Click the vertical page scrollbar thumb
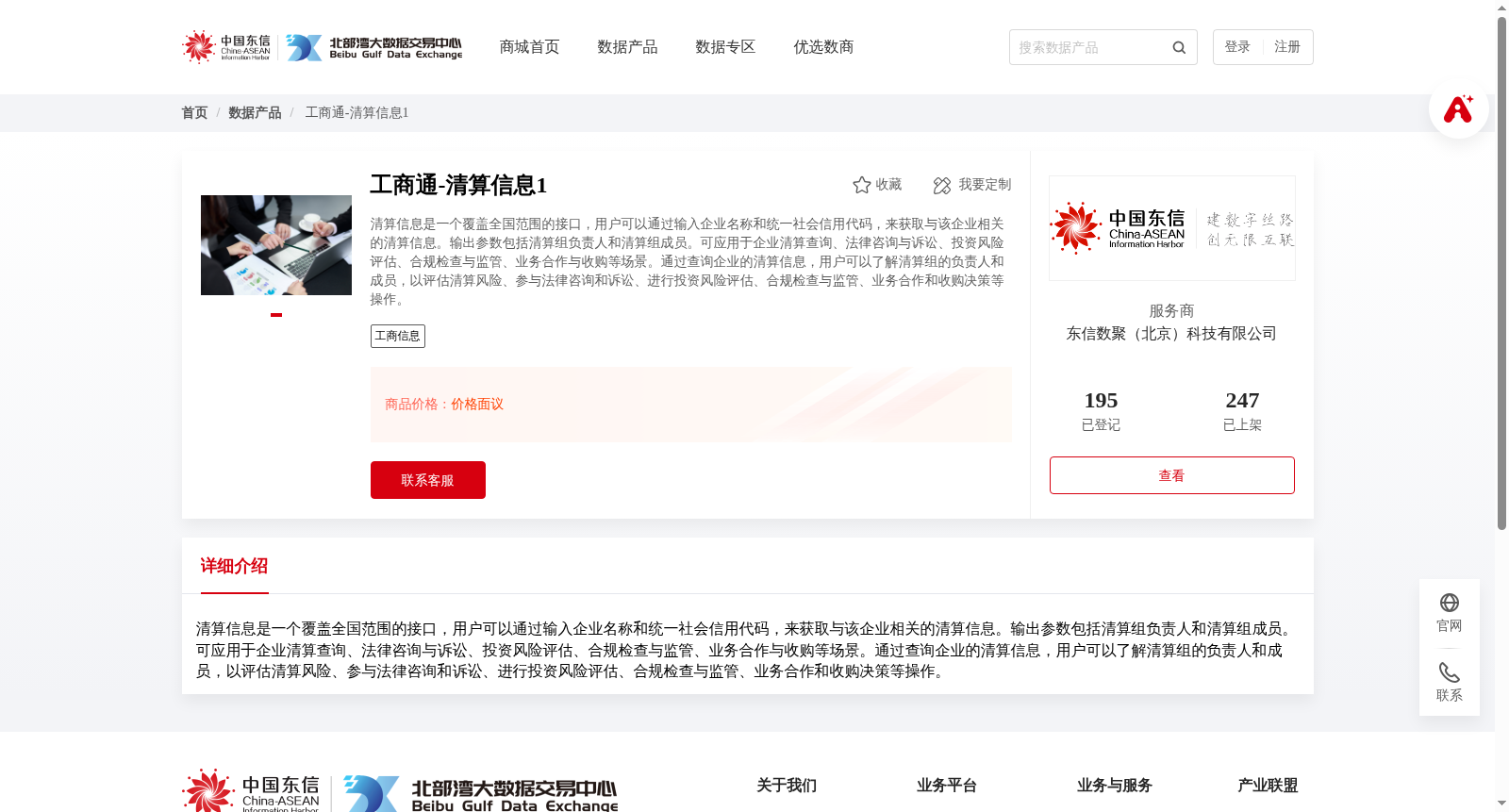Screen dimensions: 1509x812 coord(1501,273)
